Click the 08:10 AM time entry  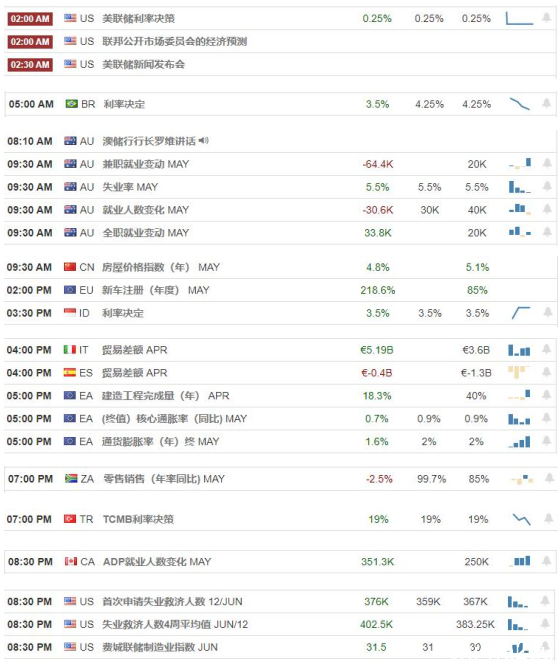tap(30, 141)
